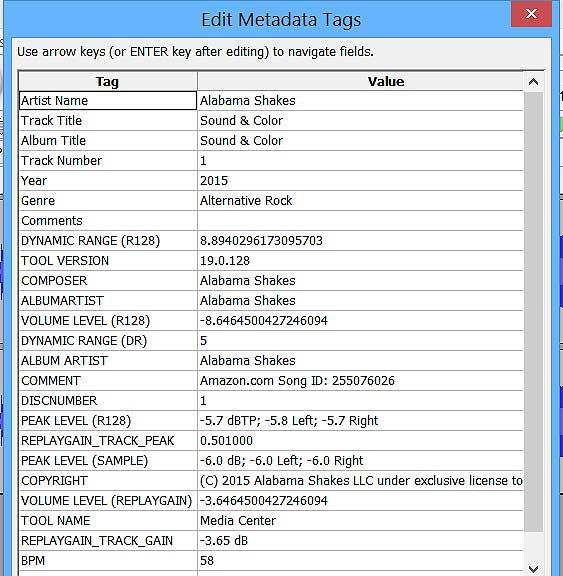Select the COMPOSER tag cell
This screenshot has height=576, width=563.
[108, 281]
